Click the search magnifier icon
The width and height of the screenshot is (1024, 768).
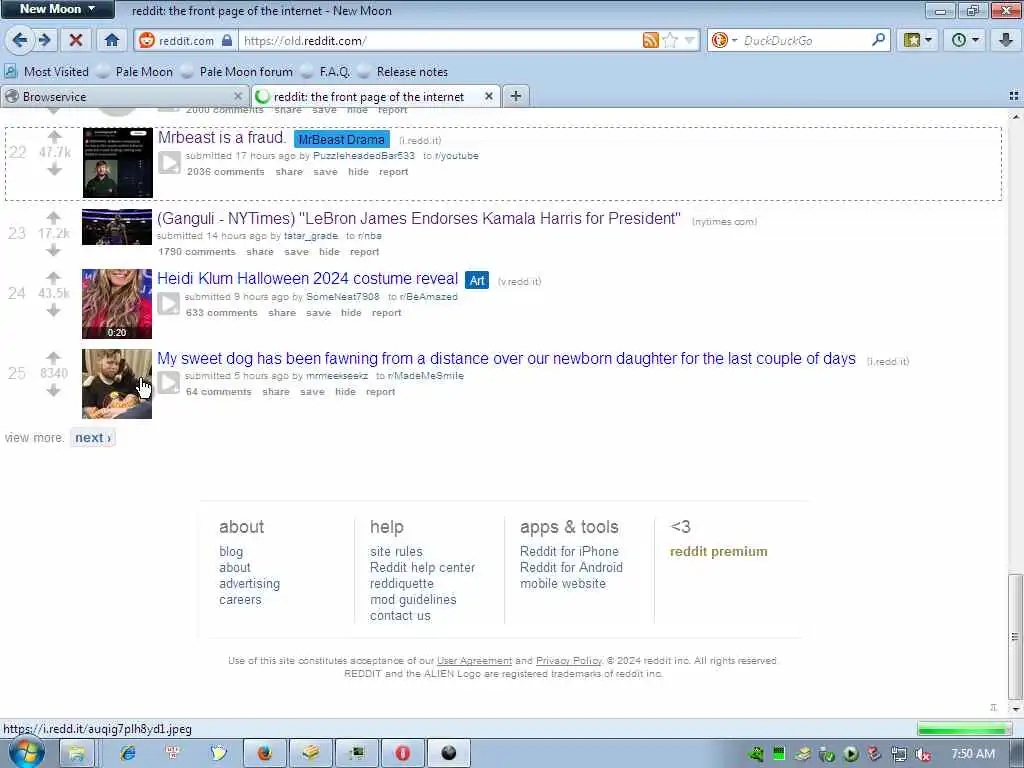[x=878, y=40]
